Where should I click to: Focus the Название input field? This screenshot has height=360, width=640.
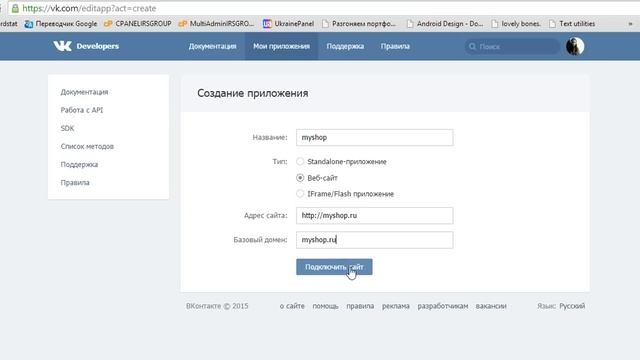click(x=374, y=138)
